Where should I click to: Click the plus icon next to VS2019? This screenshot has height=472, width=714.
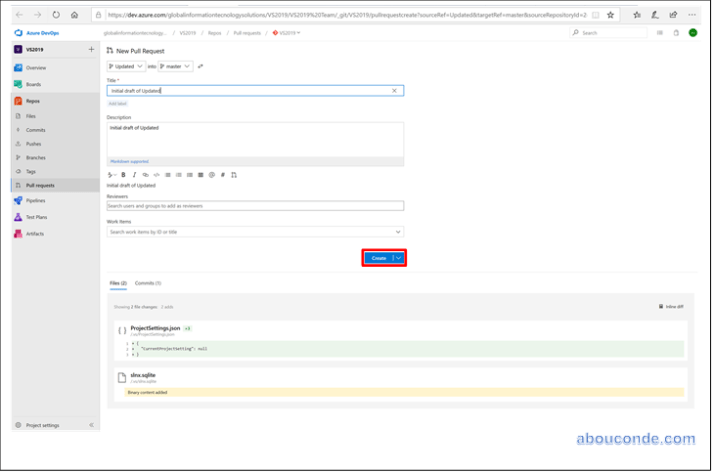click(x=91, y=49)
